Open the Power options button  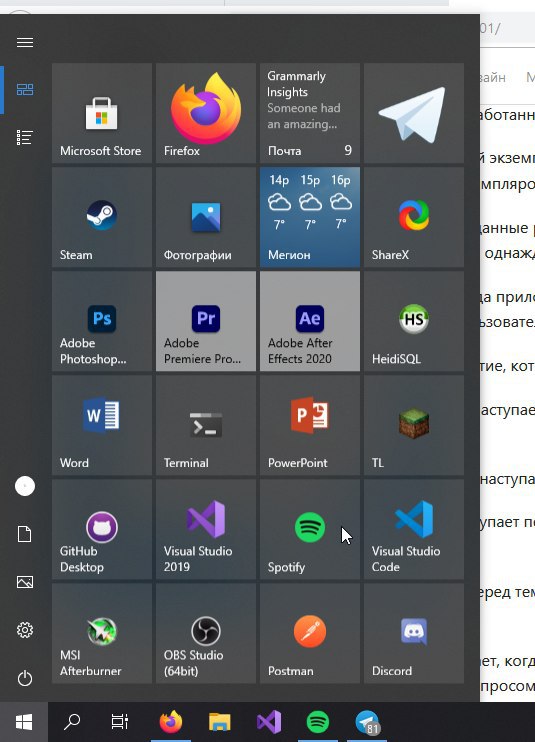coord(25,679)
